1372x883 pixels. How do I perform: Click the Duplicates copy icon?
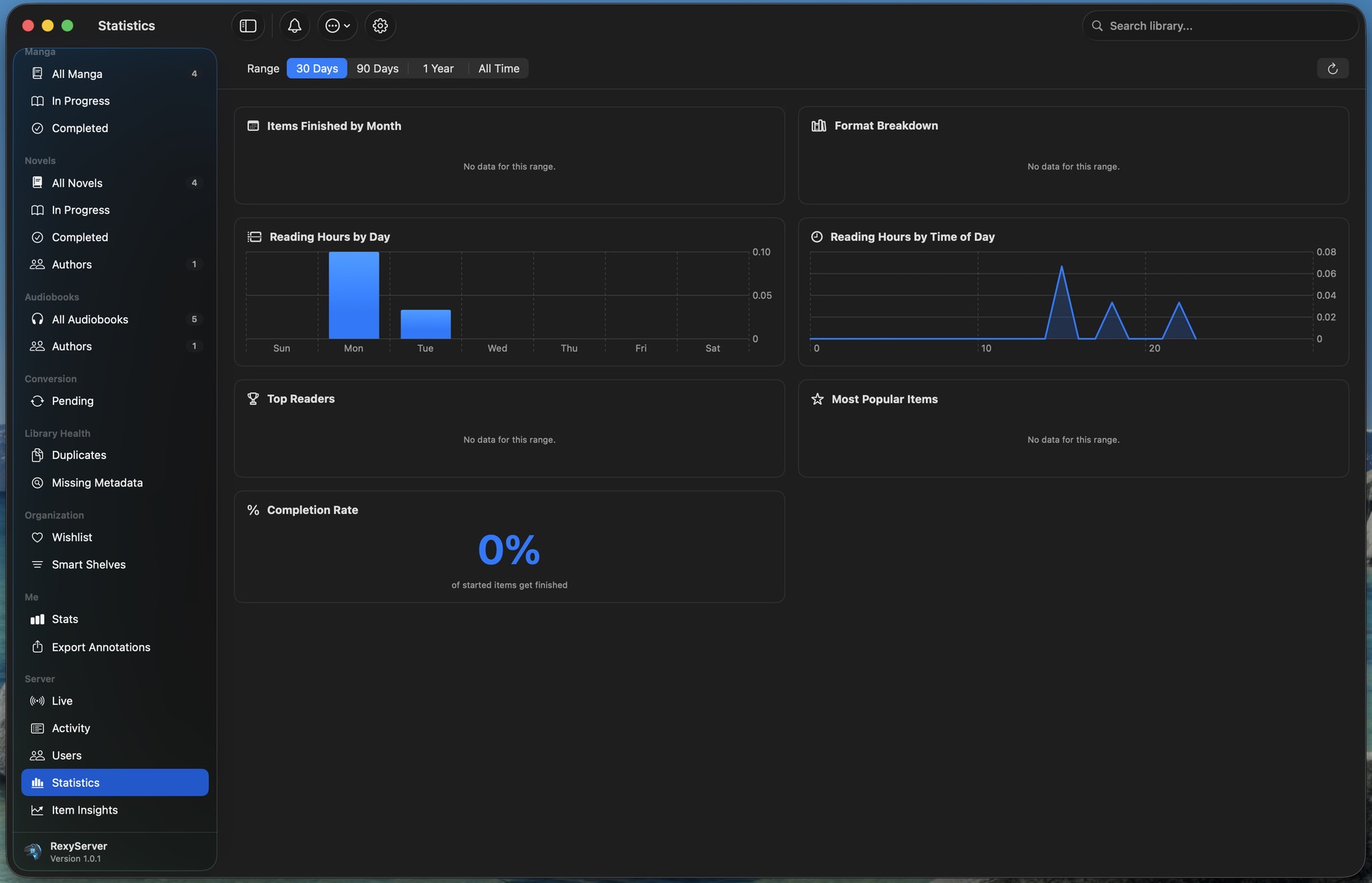coord(37,455)
